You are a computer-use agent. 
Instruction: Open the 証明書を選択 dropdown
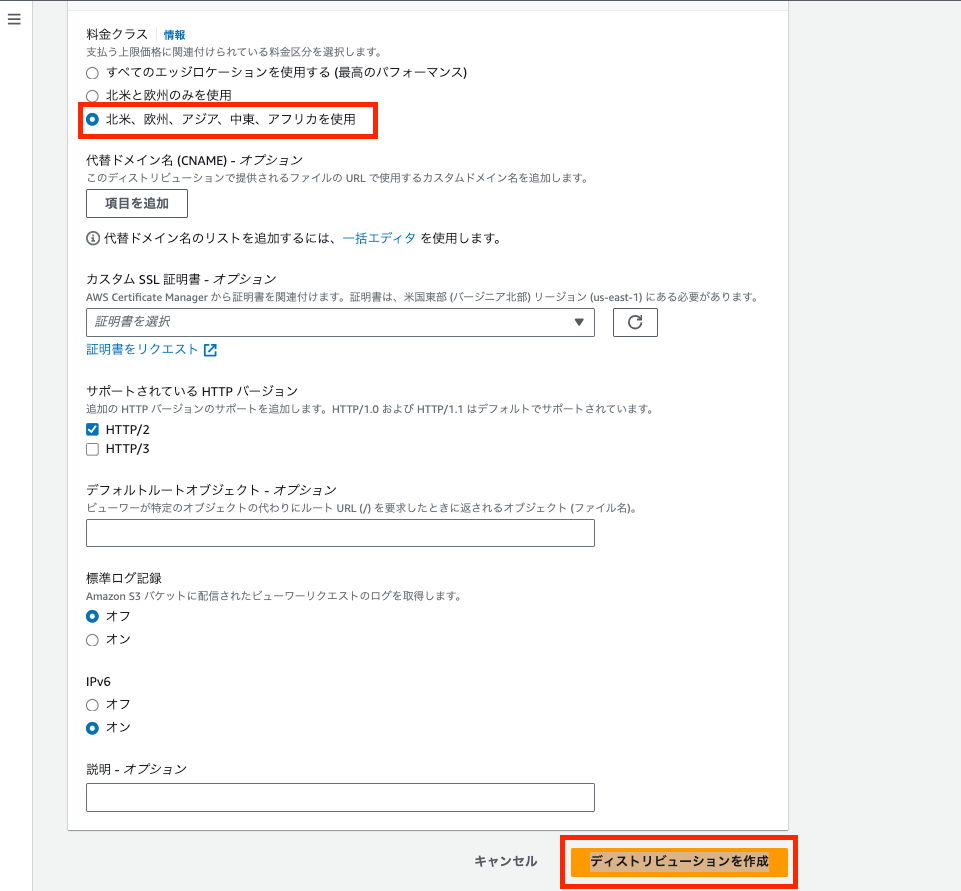[340, 322]
